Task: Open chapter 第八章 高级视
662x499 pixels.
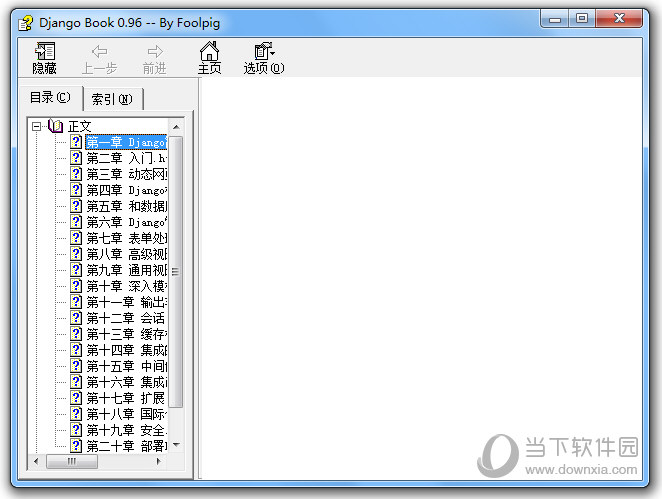Action: (x=126, y=254)
